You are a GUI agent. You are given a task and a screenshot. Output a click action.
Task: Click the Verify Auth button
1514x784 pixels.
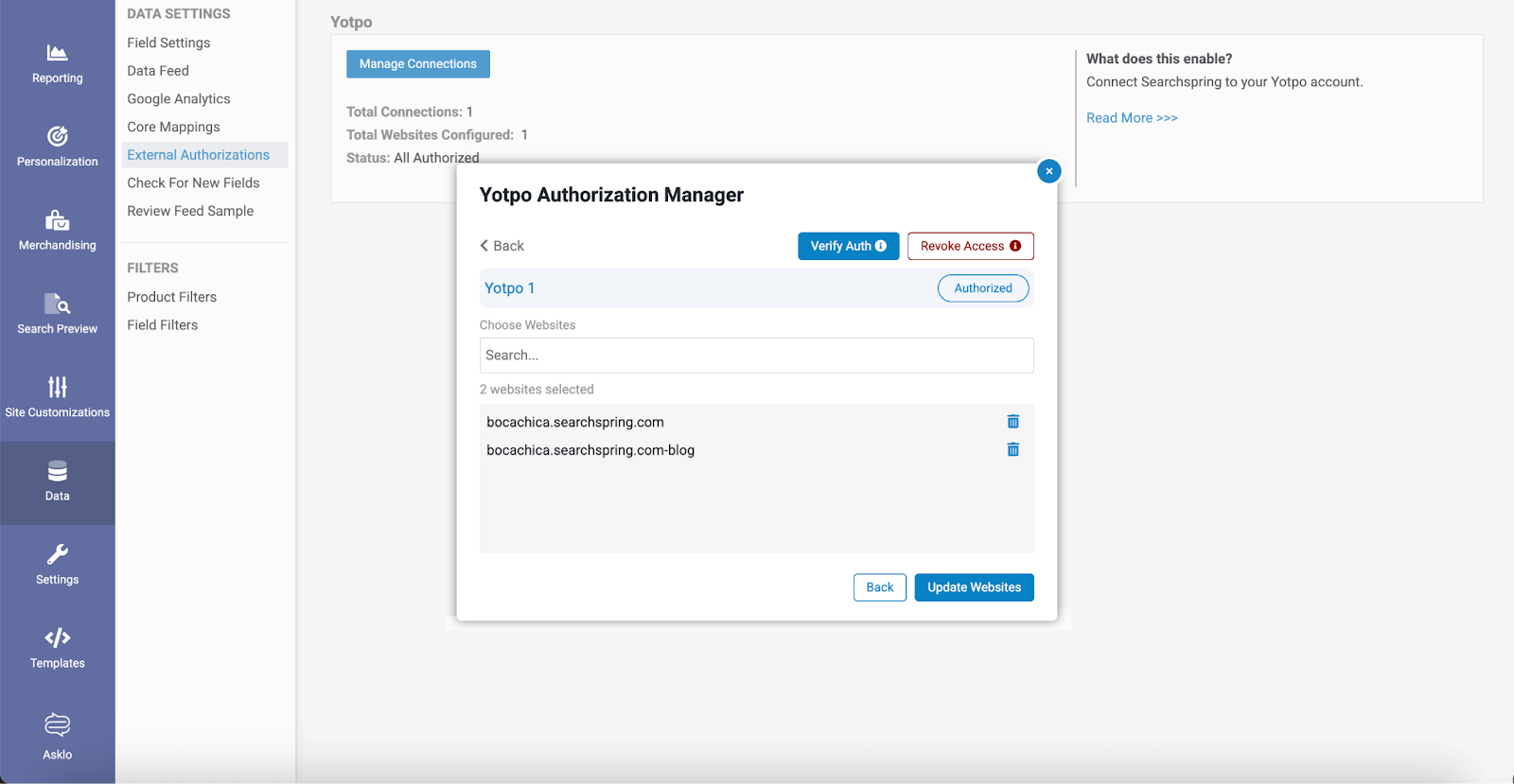click(848, 246)
